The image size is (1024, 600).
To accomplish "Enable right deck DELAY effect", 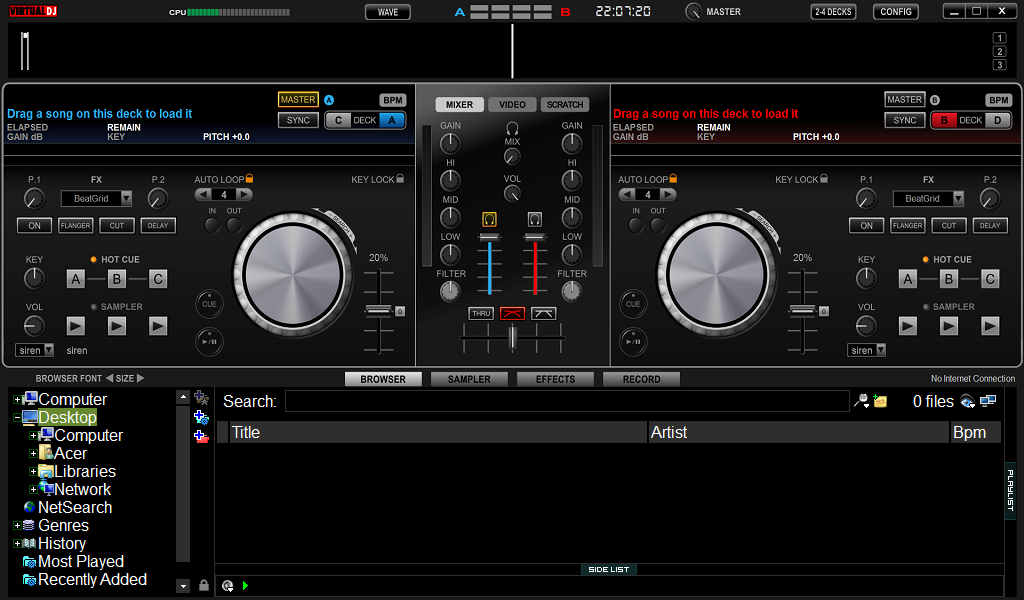I will tap(990, 225).
